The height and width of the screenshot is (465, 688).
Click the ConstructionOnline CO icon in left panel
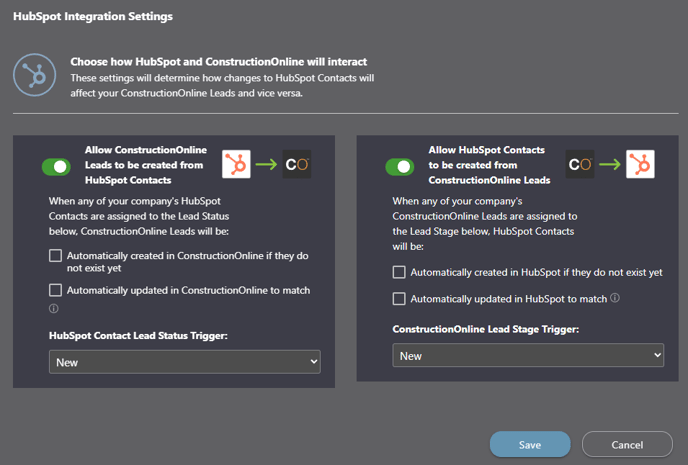click(x=297, y=164)
